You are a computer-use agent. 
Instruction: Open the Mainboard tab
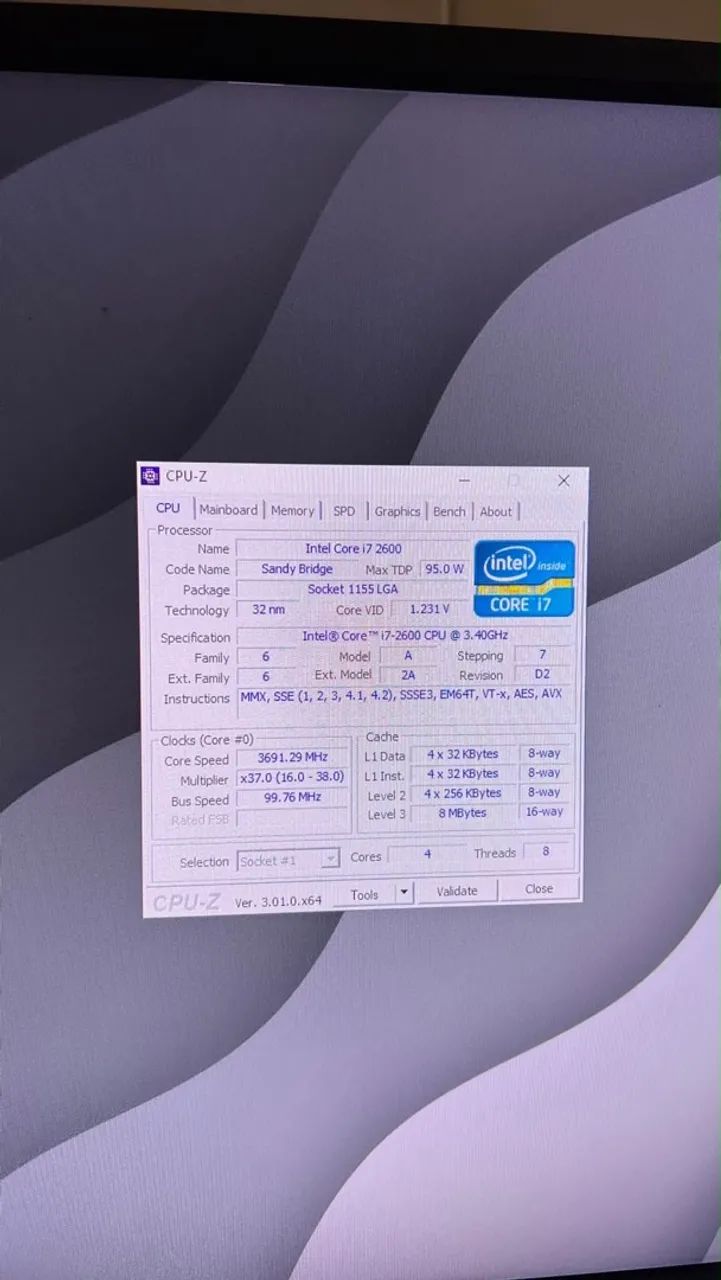coord(228,509)
